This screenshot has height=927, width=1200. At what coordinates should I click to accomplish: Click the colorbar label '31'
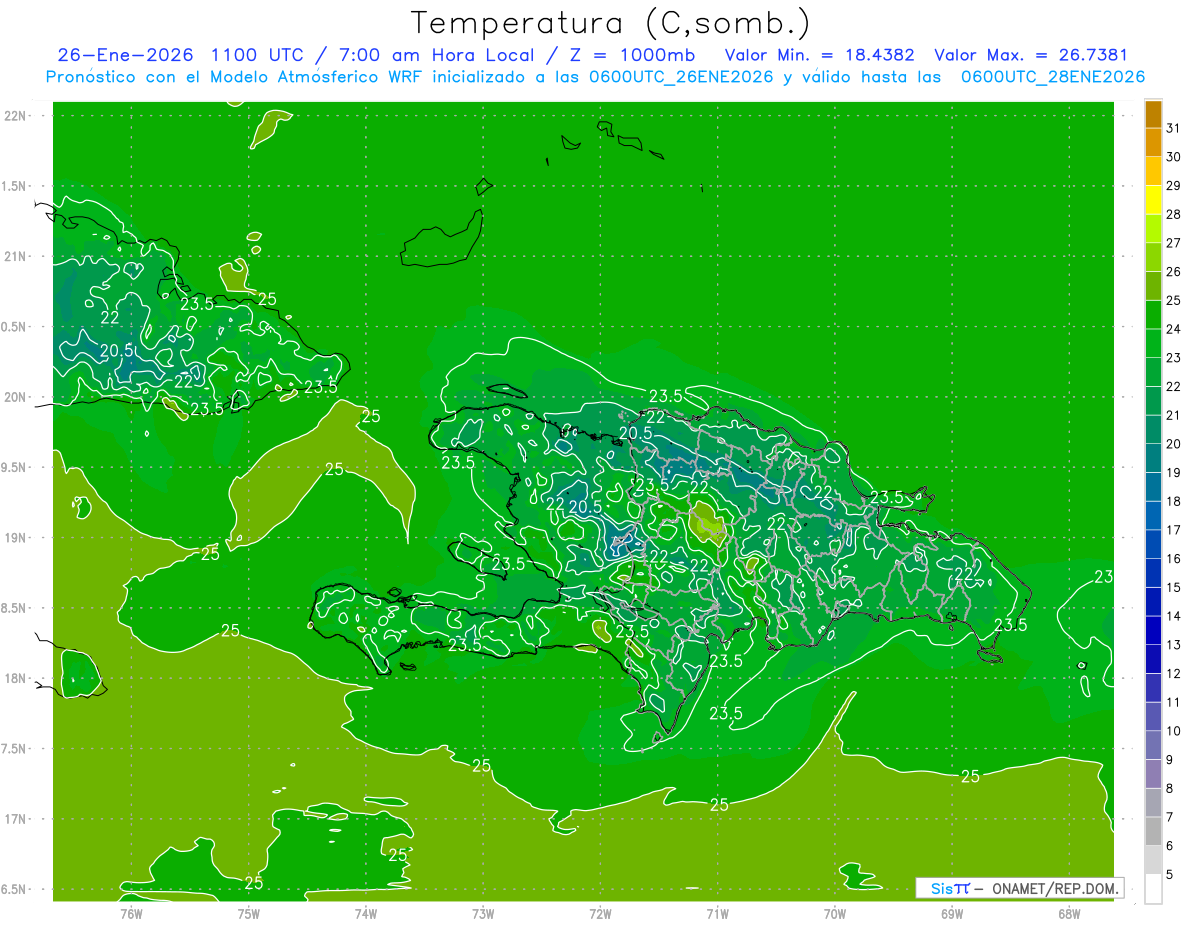coord(1174,128)
